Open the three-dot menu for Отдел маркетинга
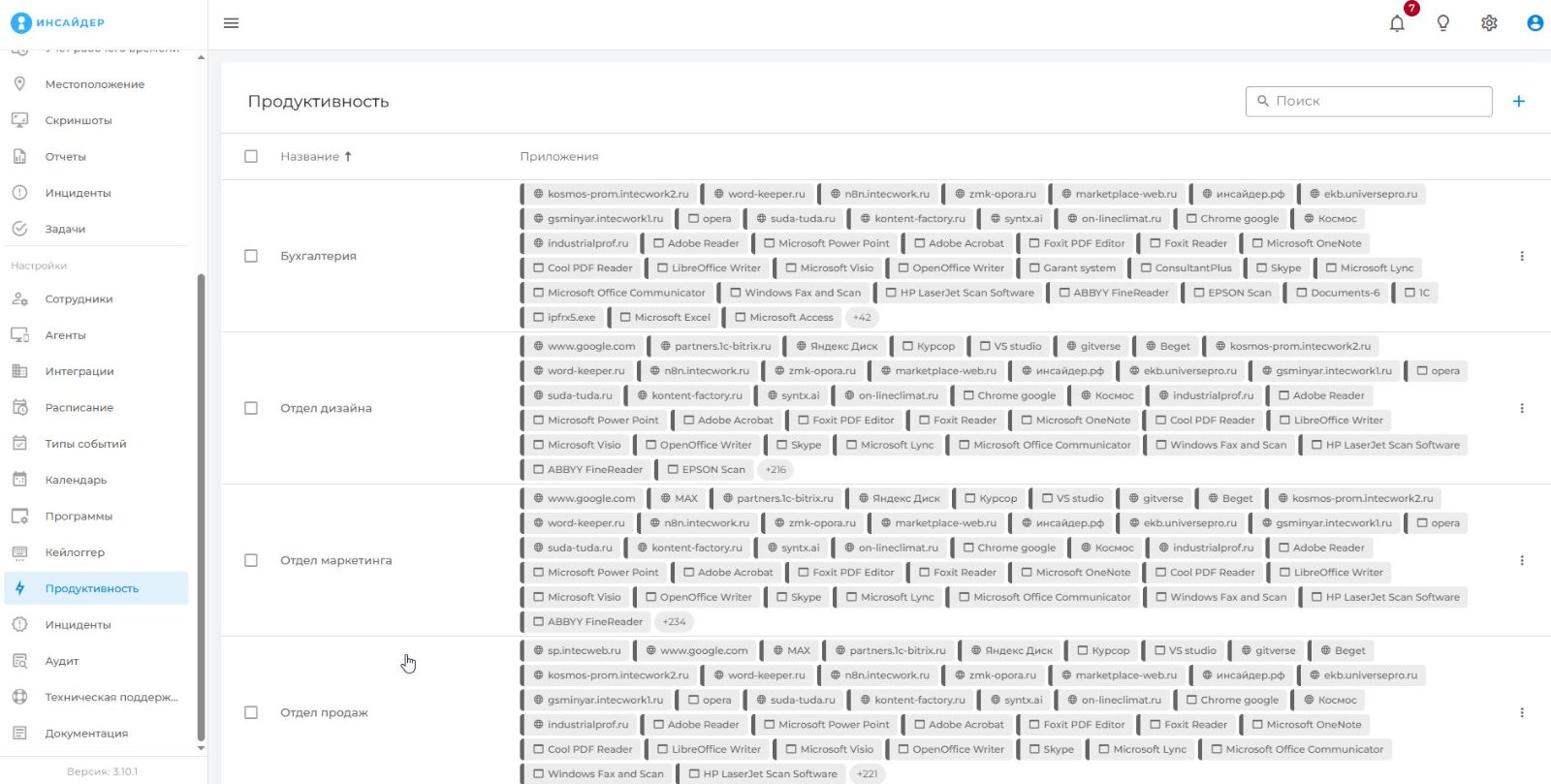 point(1522,560)
